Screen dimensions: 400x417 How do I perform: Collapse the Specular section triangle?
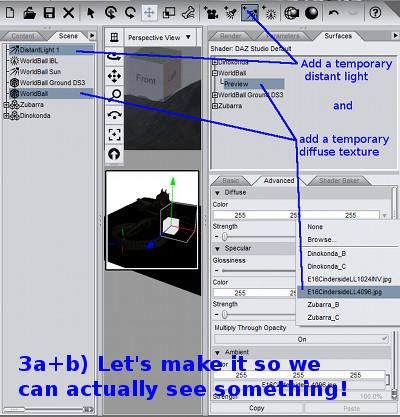[x=218, y=249]
